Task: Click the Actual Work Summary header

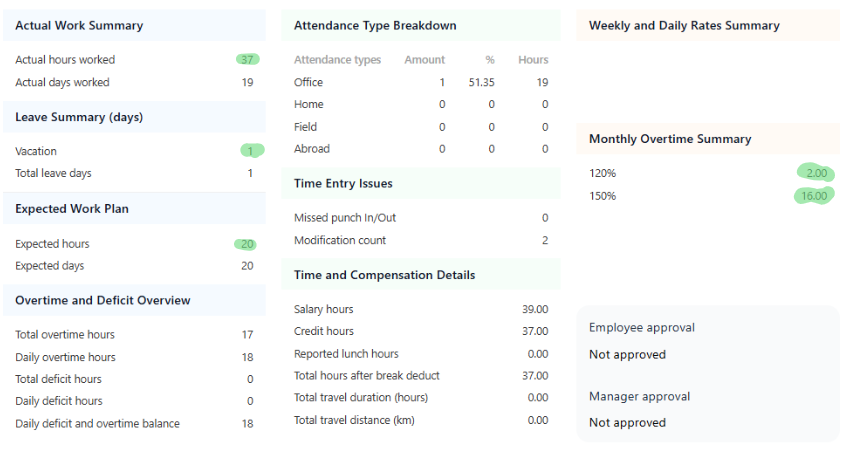Action: coord(79,26)
